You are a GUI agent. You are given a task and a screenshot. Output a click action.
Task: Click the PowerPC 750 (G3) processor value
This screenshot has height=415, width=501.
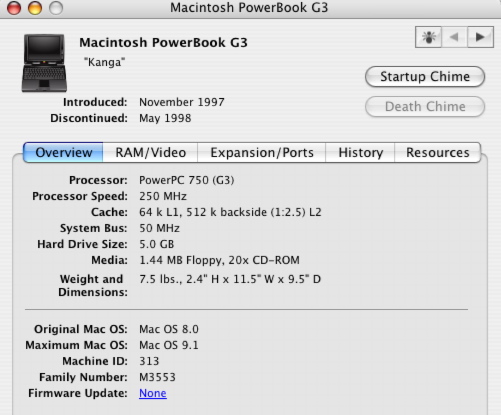[x=187, y=180]
